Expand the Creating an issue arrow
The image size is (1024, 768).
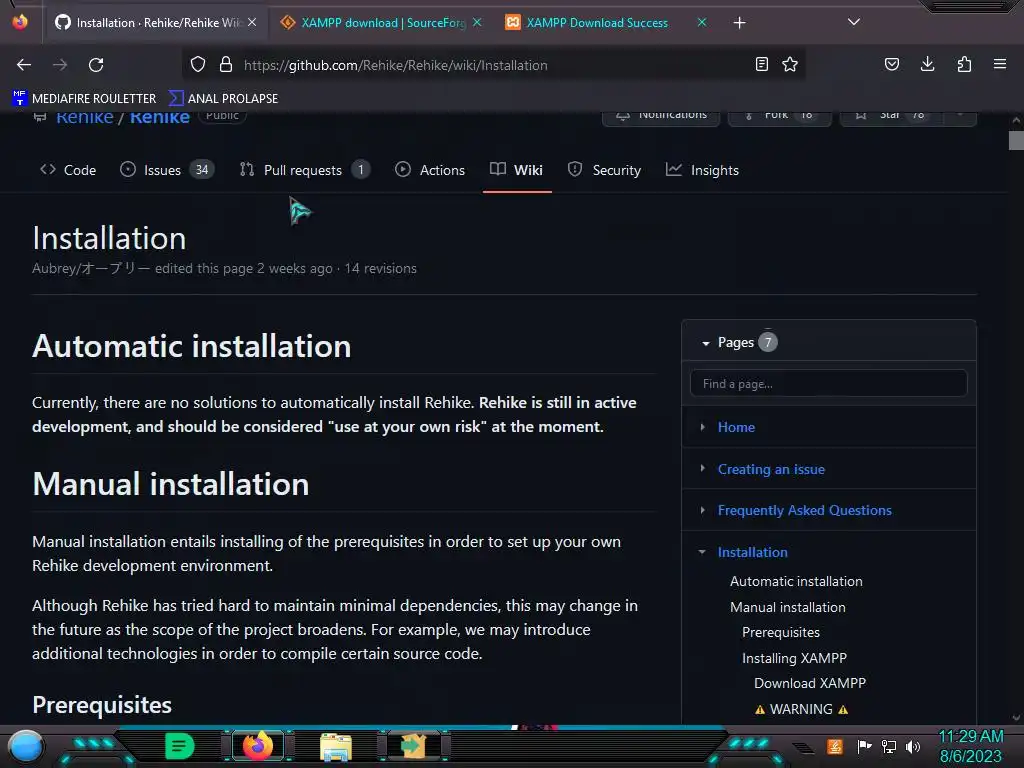point(703,468)
